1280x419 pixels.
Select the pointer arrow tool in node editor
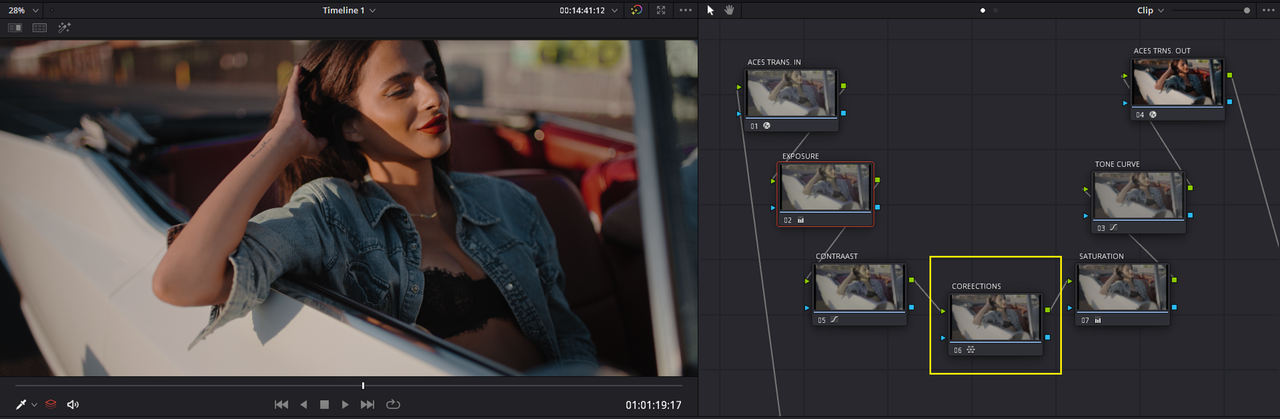coord(711,10)
